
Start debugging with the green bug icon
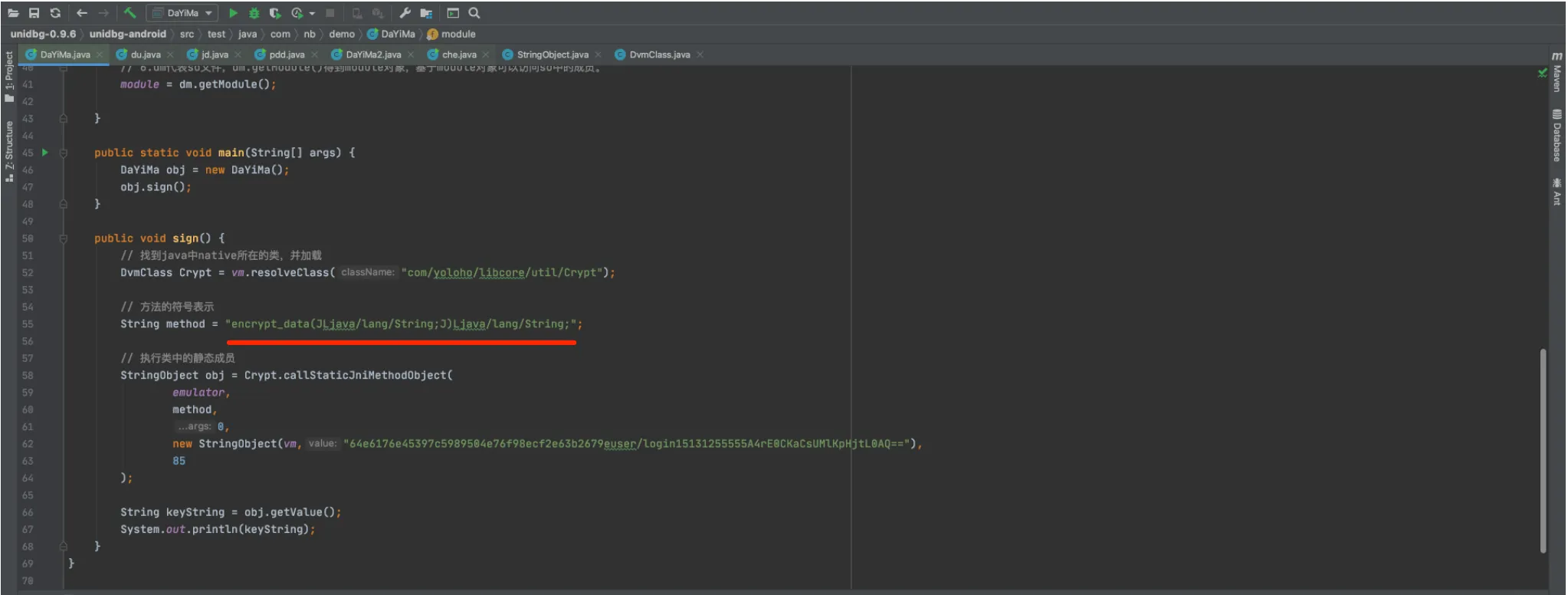click(x=254, y=13)
